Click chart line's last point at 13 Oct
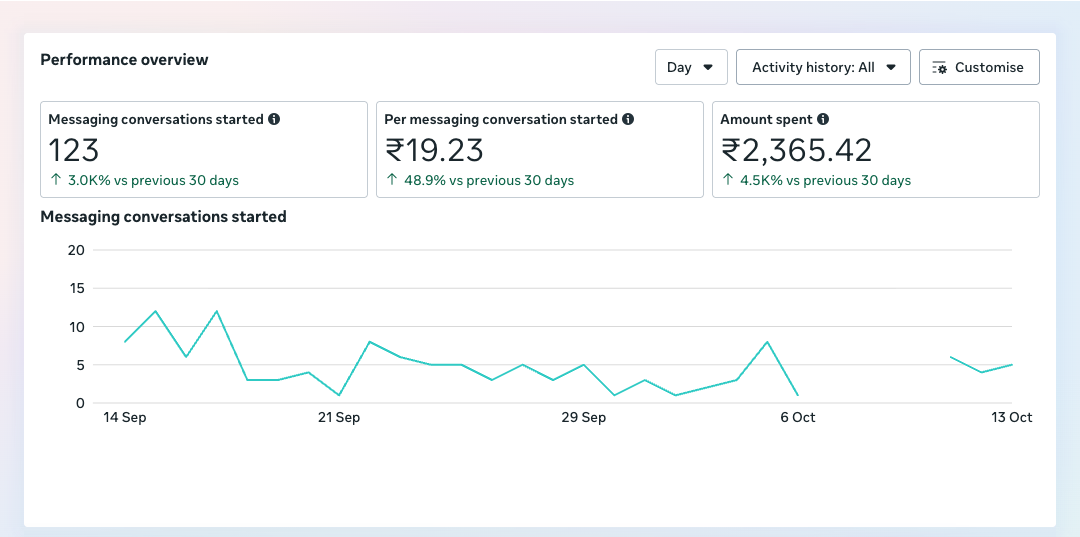The image size is (1080, 537). 1012,365
